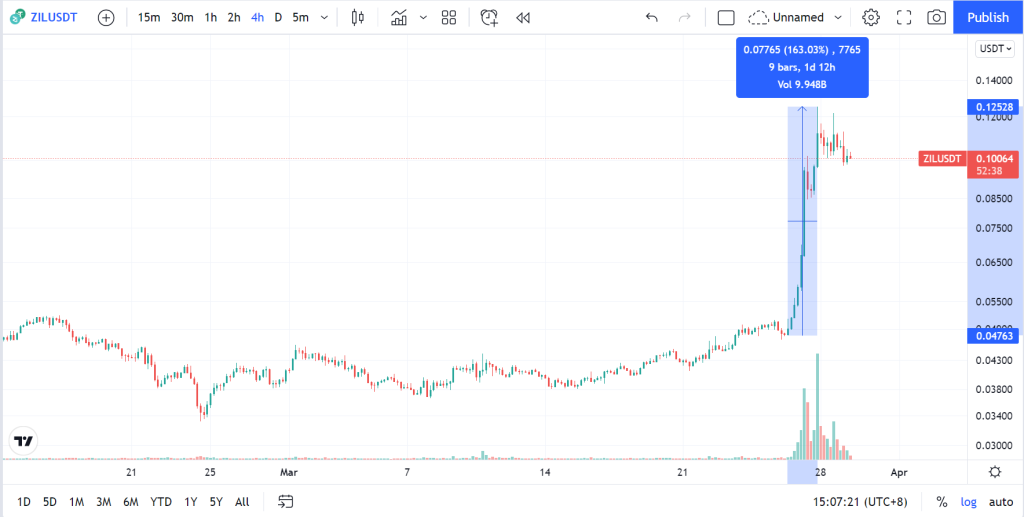Open the Unnamed layout dropdown
Image resolution: width=1024 pixels, height=517 pixels.
point(795,18)
